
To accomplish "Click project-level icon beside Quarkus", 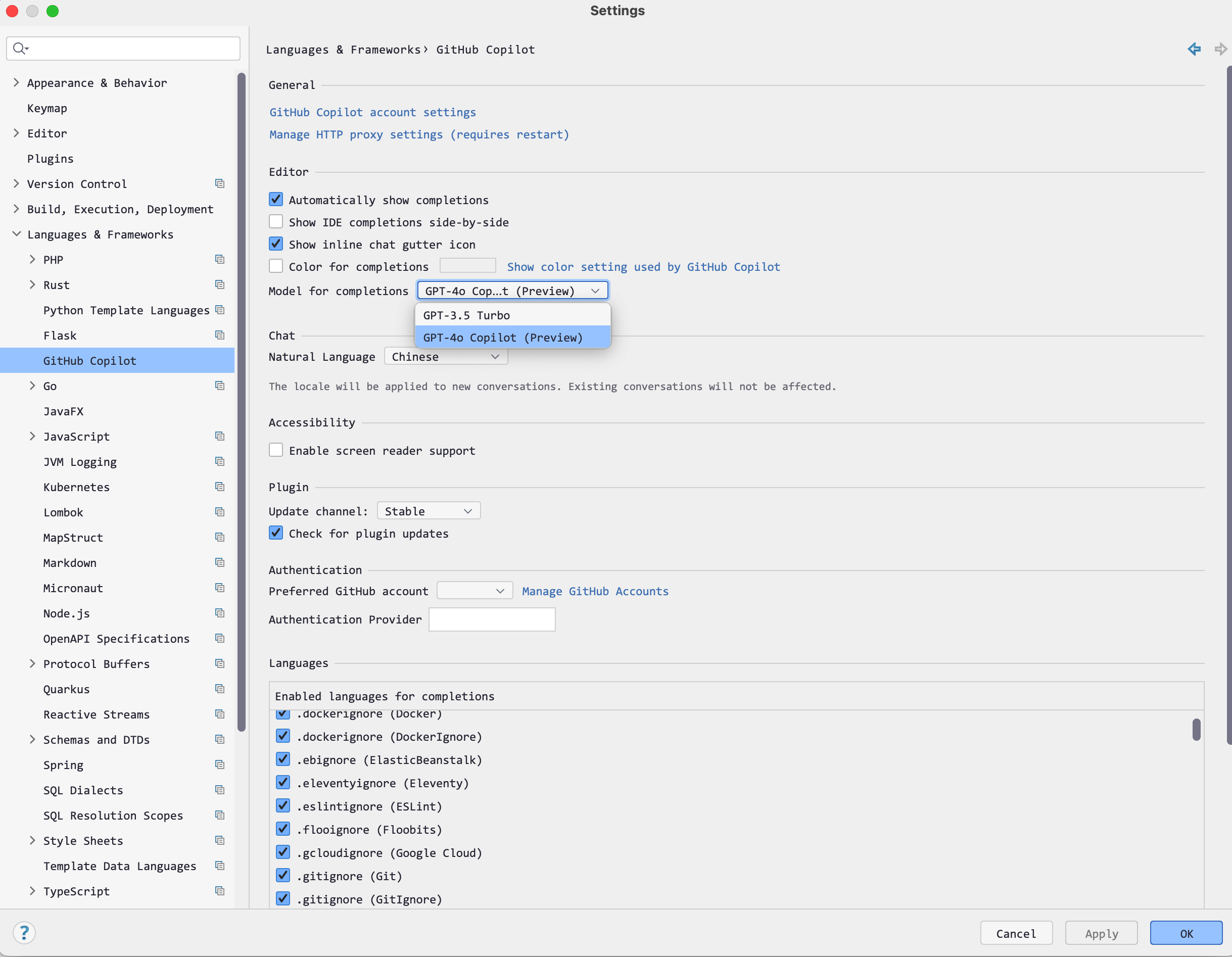I will pos(220,689).
